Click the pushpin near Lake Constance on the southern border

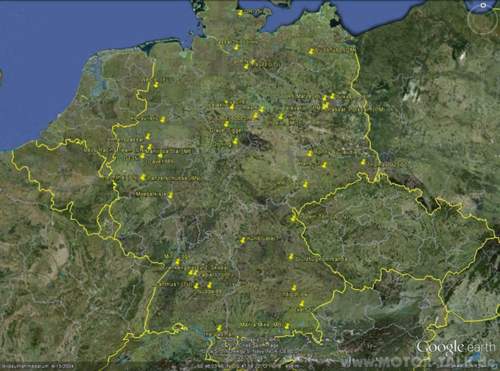pyautogui.click(x=219, y=328)
